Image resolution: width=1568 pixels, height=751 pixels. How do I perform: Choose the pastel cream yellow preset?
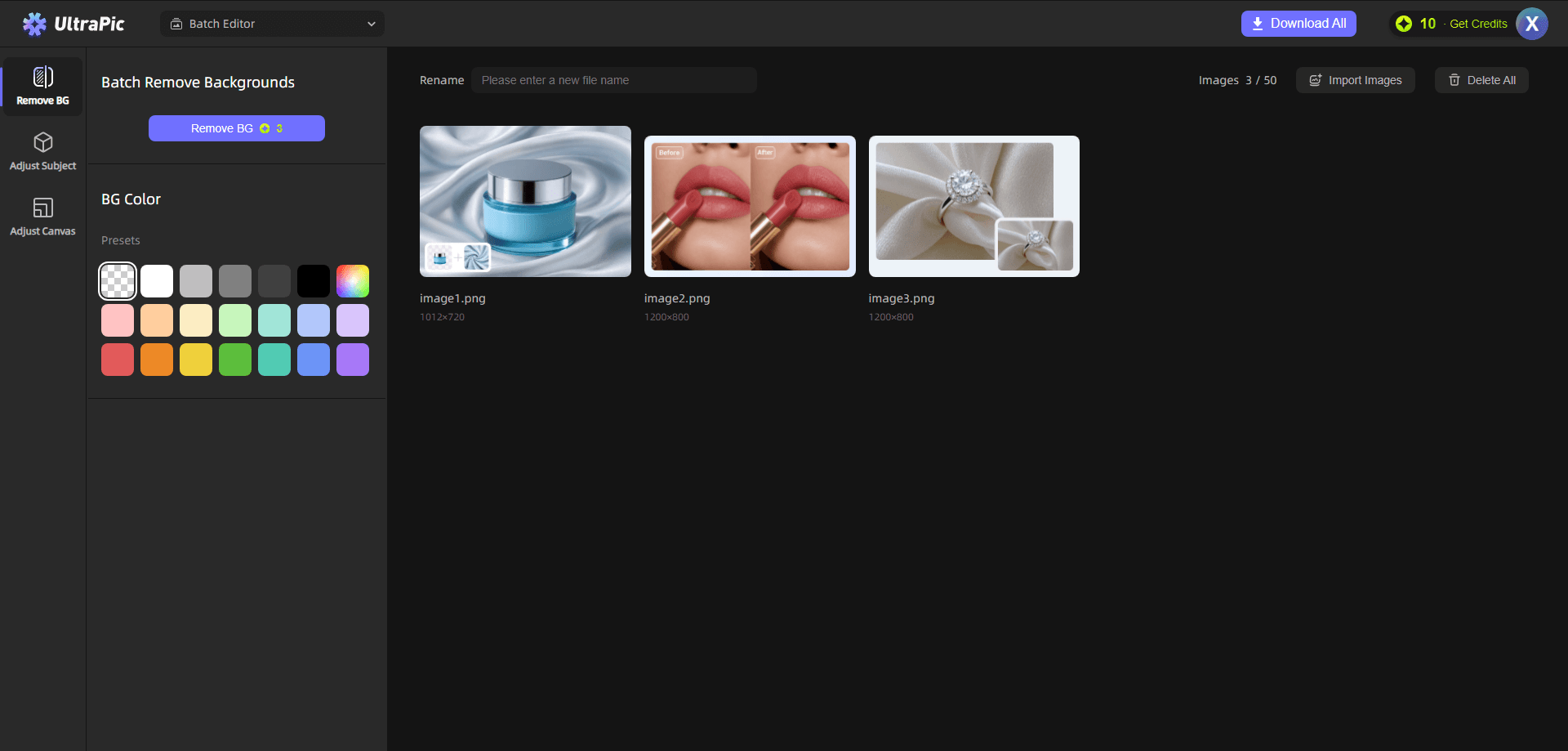[196, 320]
